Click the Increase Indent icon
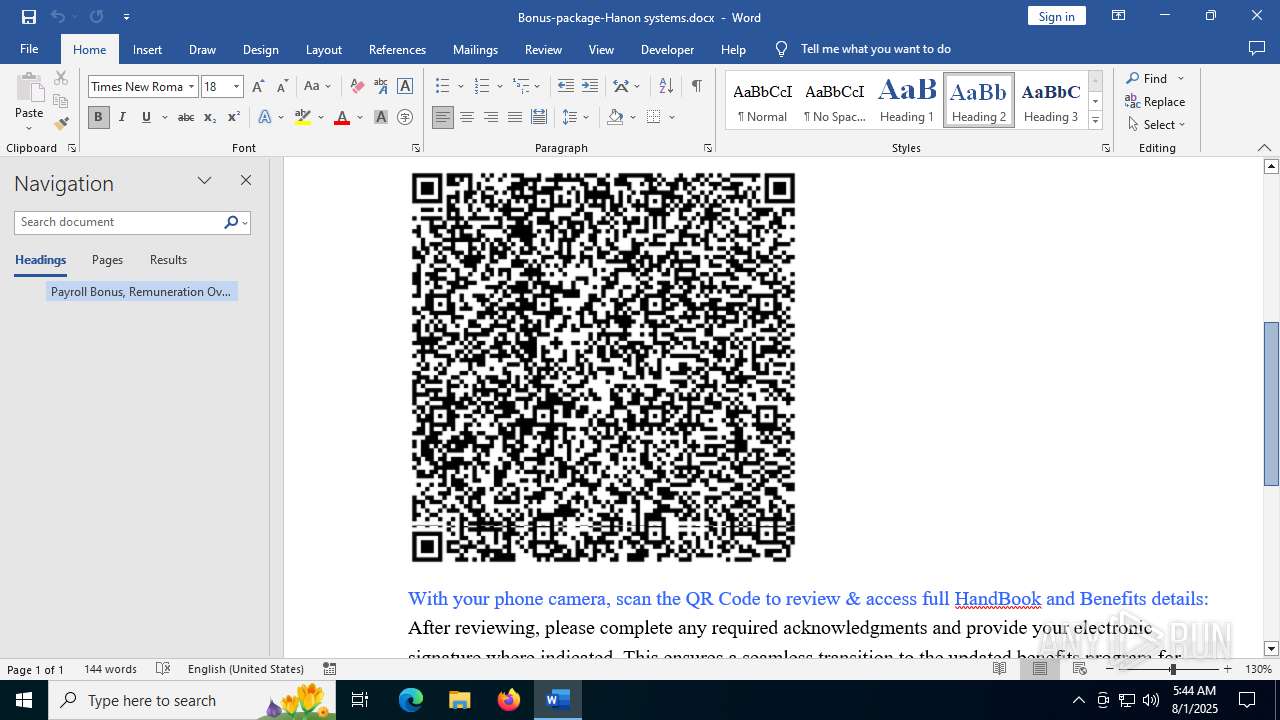The height and width of the screenshot is (720, 1280). [590, 87]
